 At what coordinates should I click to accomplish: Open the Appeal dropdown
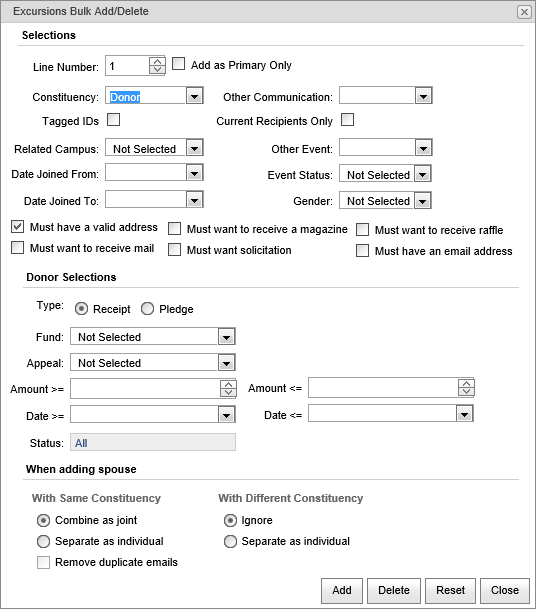coord(226,363)
